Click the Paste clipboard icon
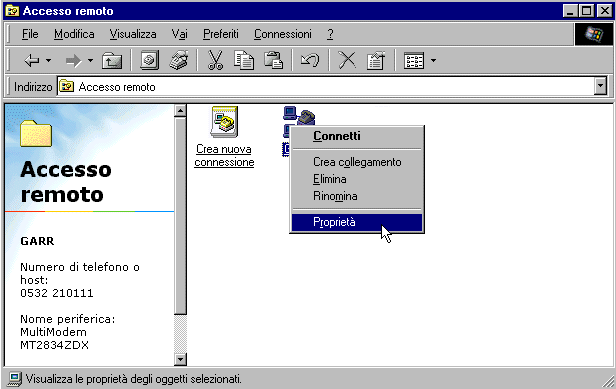The height and width of the screenshot is (389, 616). point(273,60)
